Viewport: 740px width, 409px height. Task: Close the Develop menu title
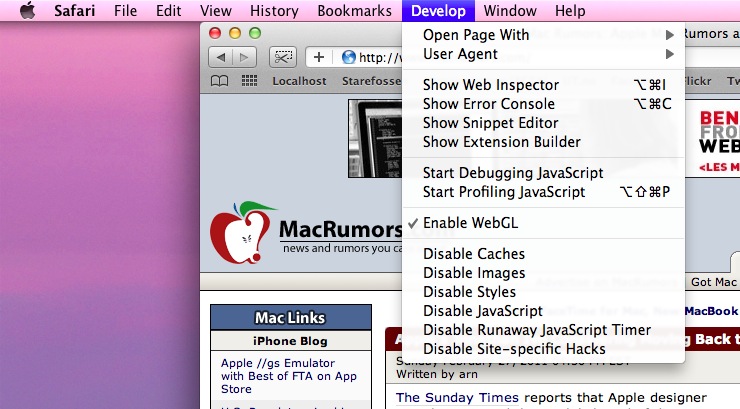[438, 10]
